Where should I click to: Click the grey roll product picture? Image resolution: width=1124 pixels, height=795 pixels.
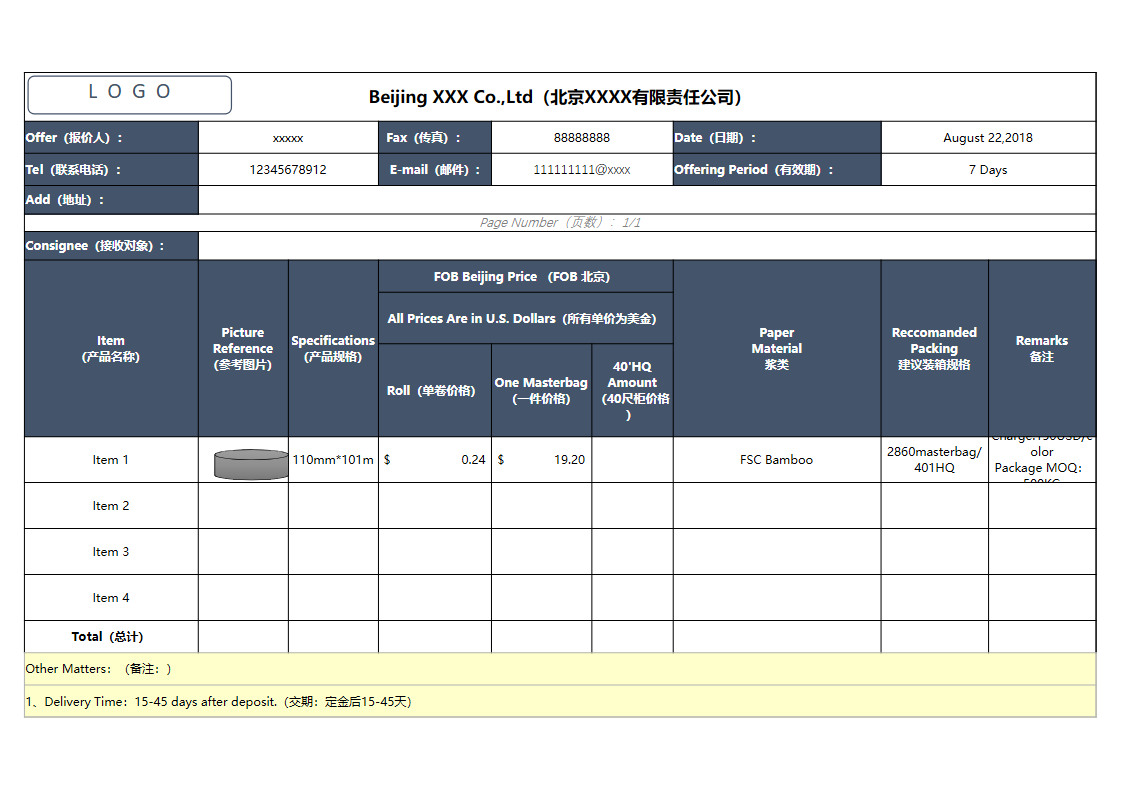pos(251,465)
